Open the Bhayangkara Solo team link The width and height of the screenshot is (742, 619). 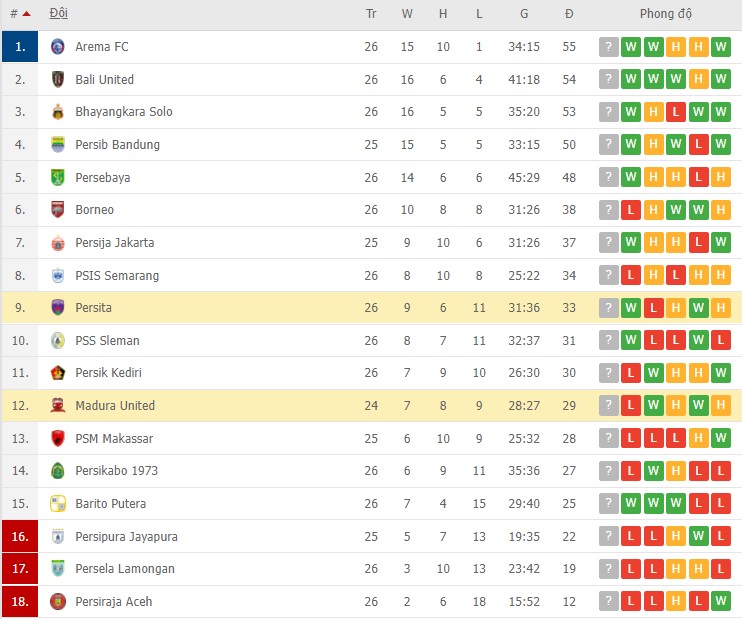pos(123,112)
